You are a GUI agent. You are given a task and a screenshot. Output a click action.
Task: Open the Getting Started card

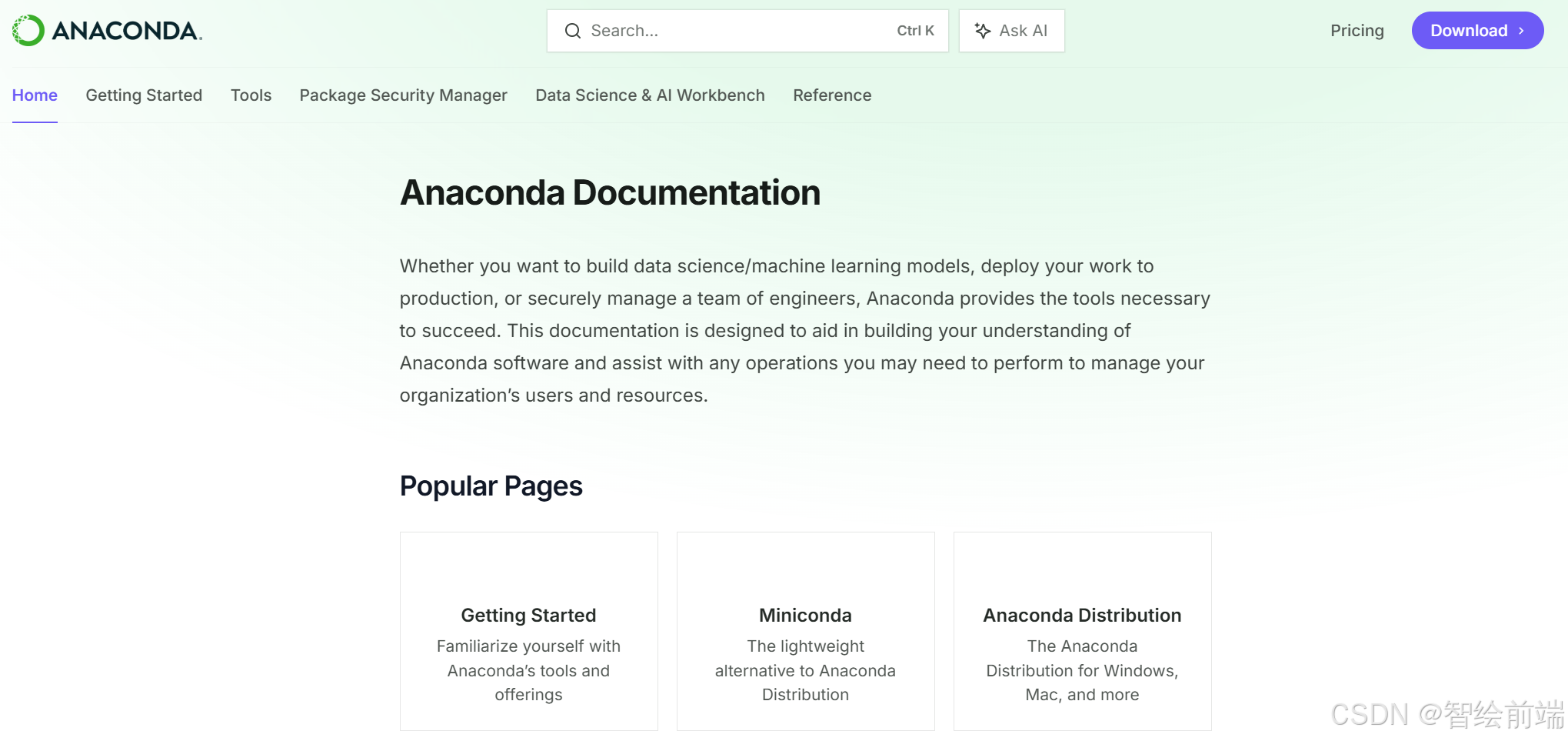click(x=529, y=631)
